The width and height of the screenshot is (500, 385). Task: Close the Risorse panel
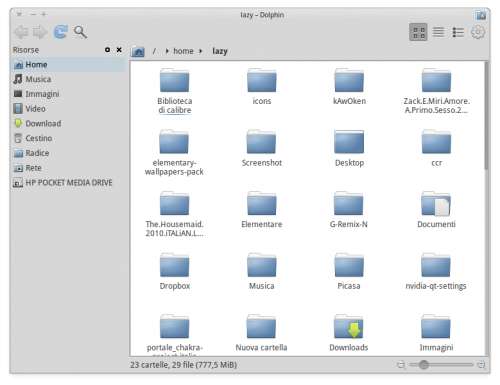[x=119, y=50]
